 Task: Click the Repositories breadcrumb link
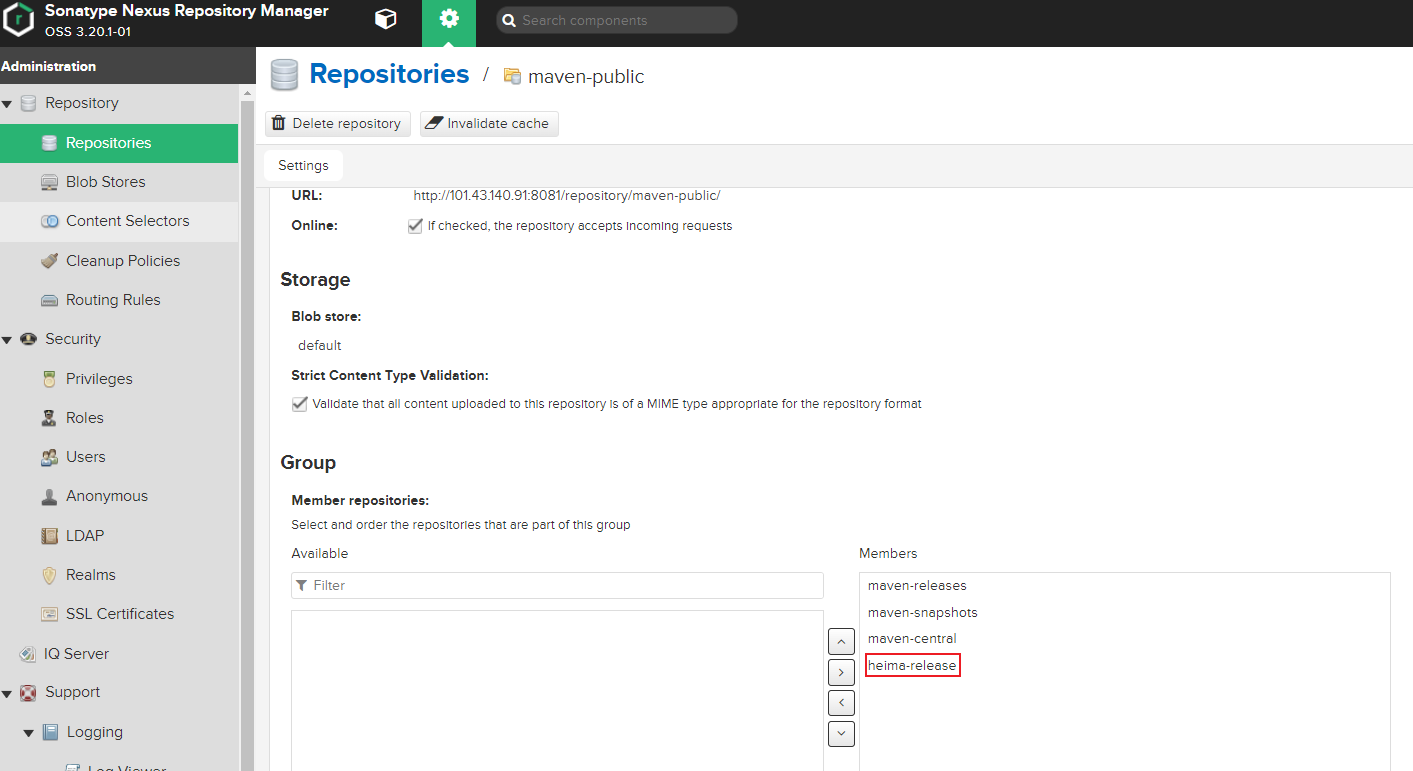point(389,74)
